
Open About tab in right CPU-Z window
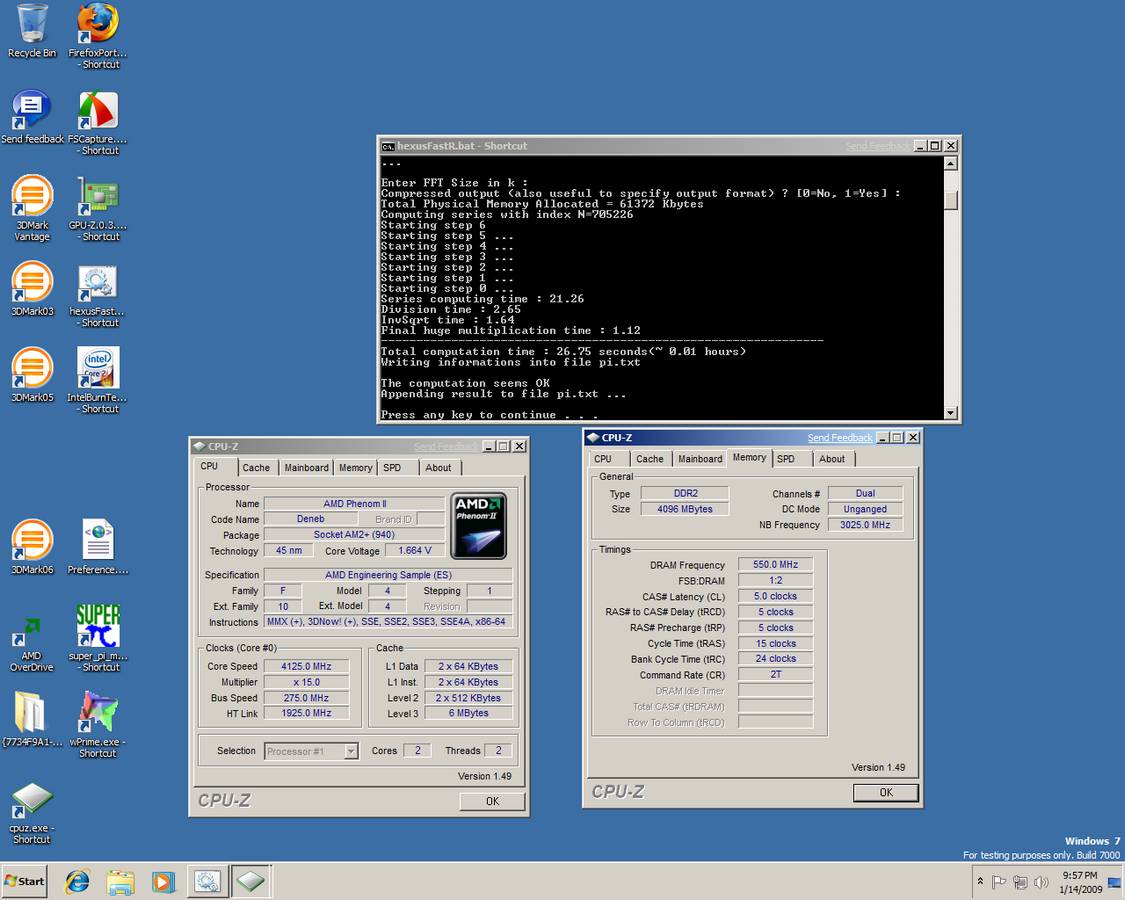(832, 459)
